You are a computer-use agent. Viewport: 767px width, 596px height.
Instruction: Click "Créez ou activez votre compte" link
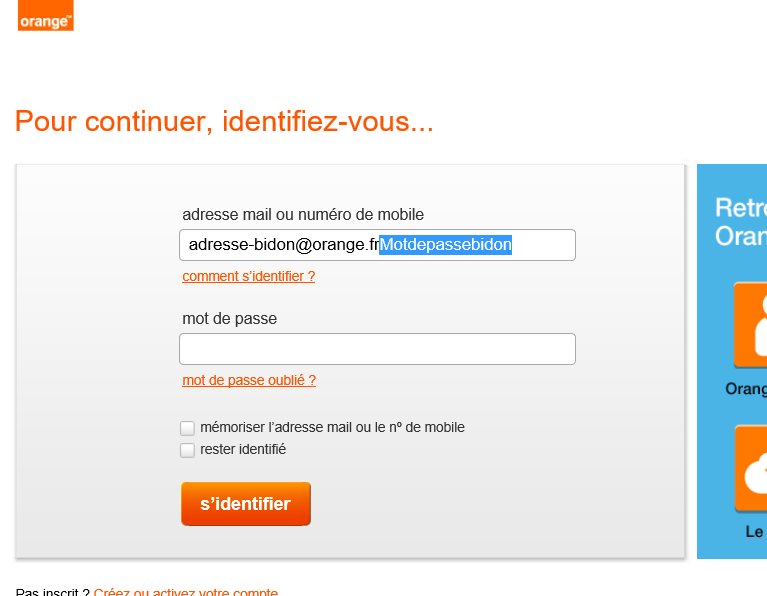186,592
